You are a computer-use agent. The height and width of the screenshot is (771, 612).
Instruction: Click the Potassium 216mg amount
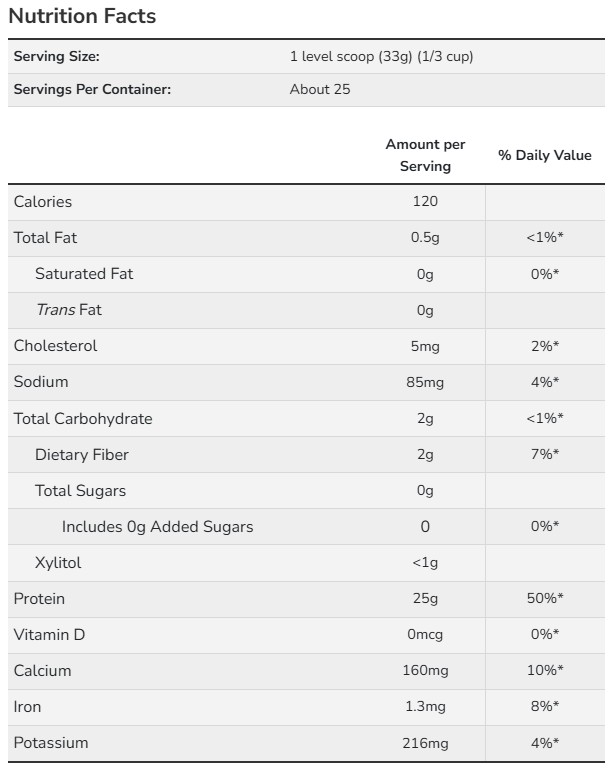point(425,743)
